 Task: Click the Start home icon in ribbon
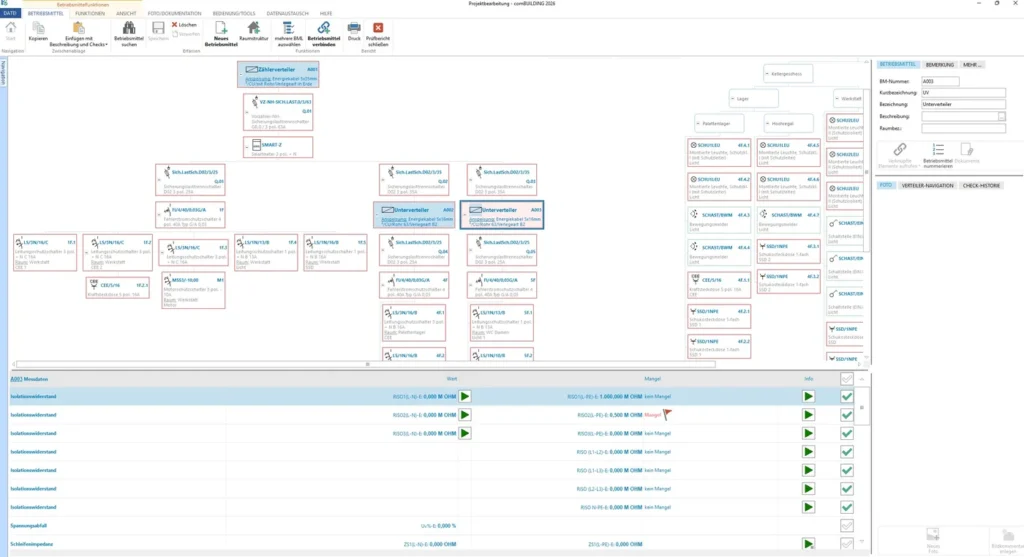(10, 28)
